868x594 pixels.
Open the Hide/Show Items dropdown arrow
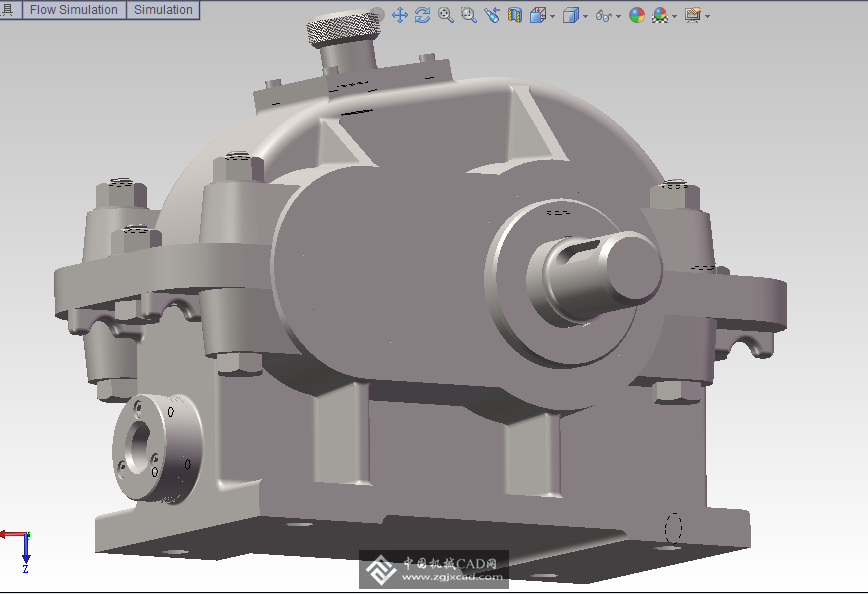618,16
